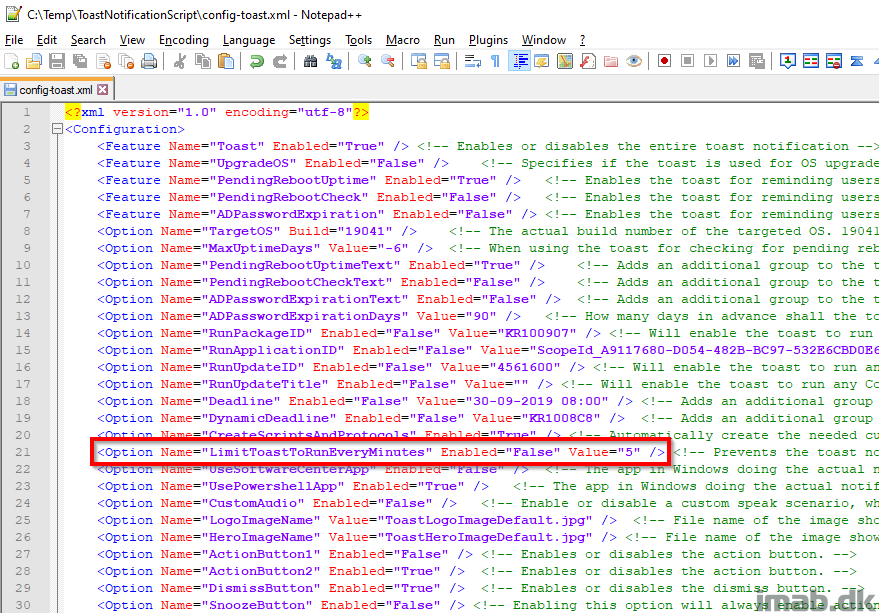Collapse the Configuration element fold marker
The height and width of the screenshot is (613, 879).
[x=57, y=129]
